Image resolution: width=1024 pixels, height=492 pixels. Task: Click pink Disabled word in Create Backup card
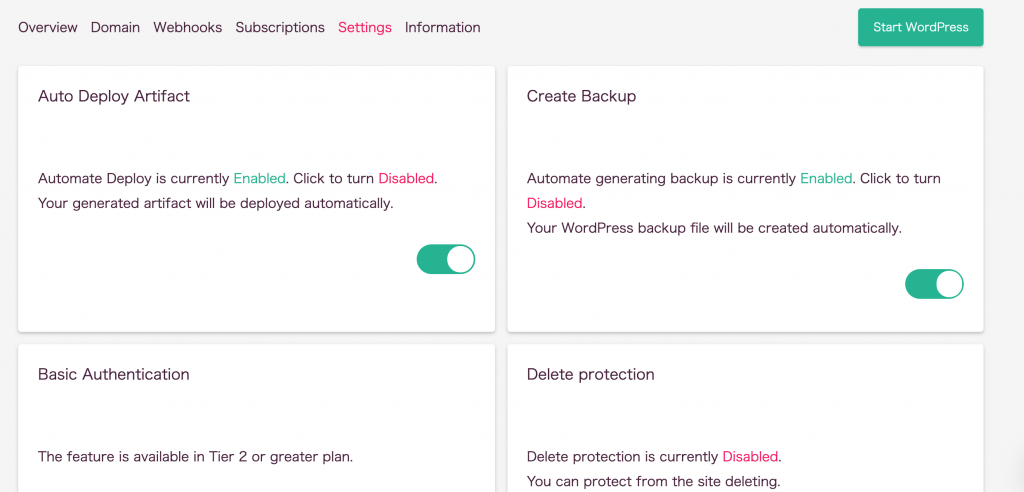click(554, 203)
